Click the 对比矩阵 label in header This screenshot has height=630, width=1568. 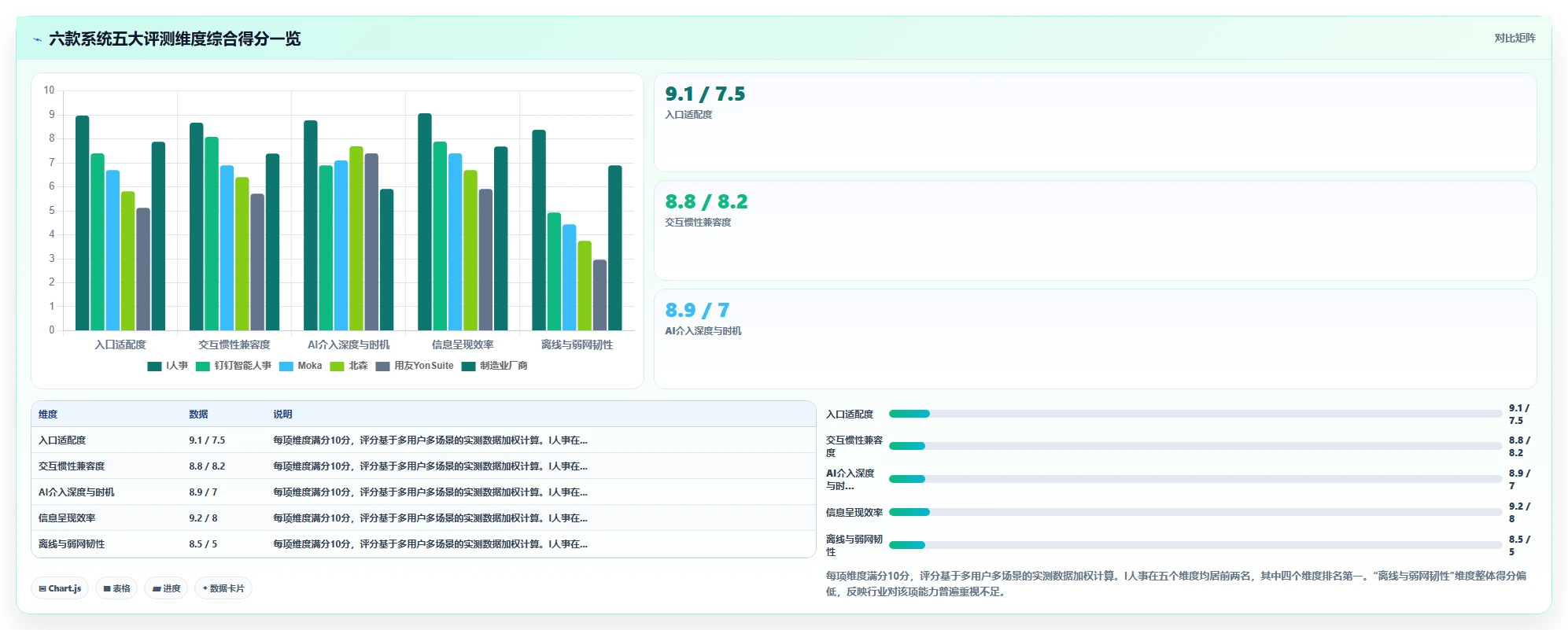pos(1515,38)
